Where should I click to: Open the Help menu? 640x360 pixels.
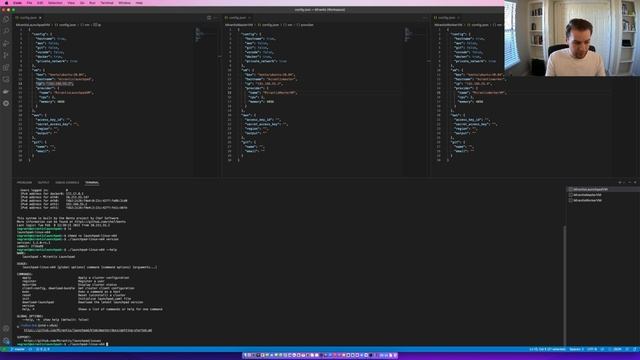(x=139, y=3)
